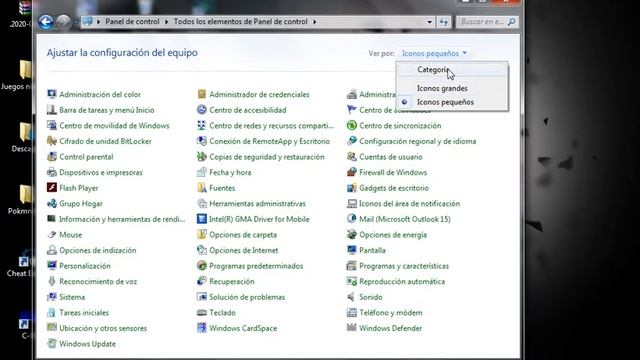Open Tareas iniciales link
This screenshot has width=640, height=360.
click(84, 313)
